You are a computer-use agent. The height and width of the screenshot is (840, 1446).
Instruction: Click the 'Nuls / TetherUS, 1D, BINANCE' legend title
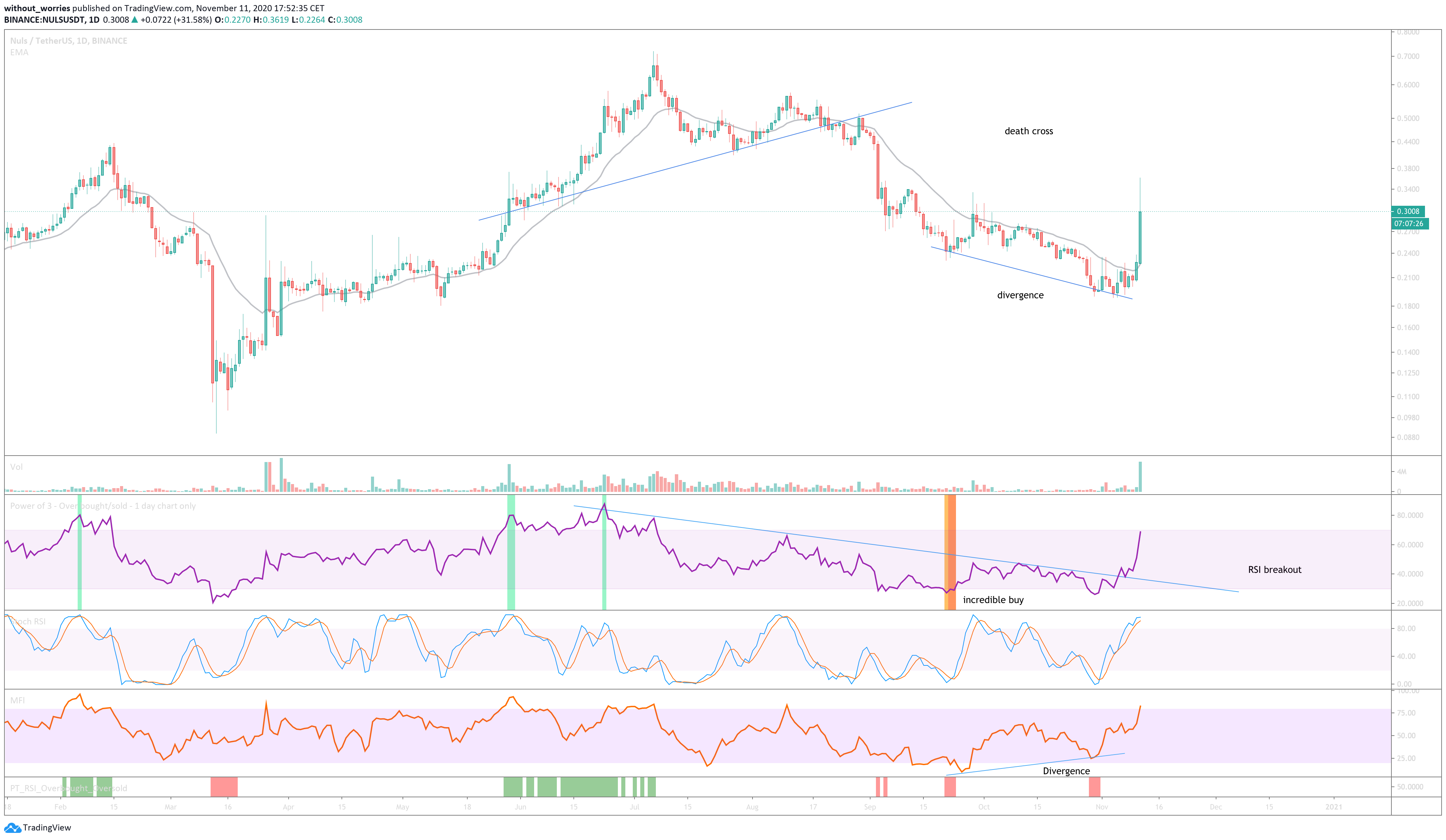point(69,41)
